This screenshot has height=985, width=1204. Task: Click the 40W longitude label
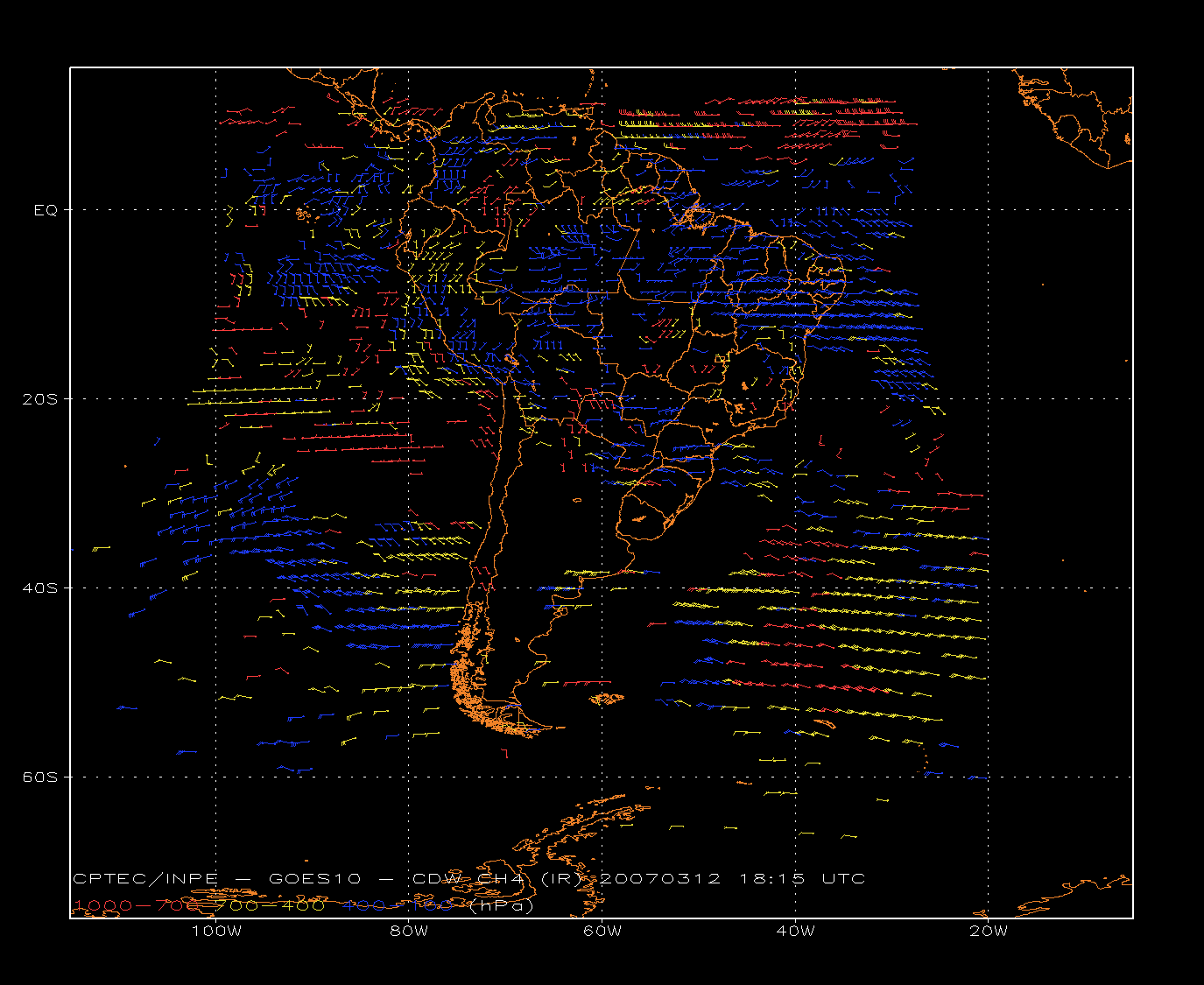pyautogui.click(x=795, y=931)
